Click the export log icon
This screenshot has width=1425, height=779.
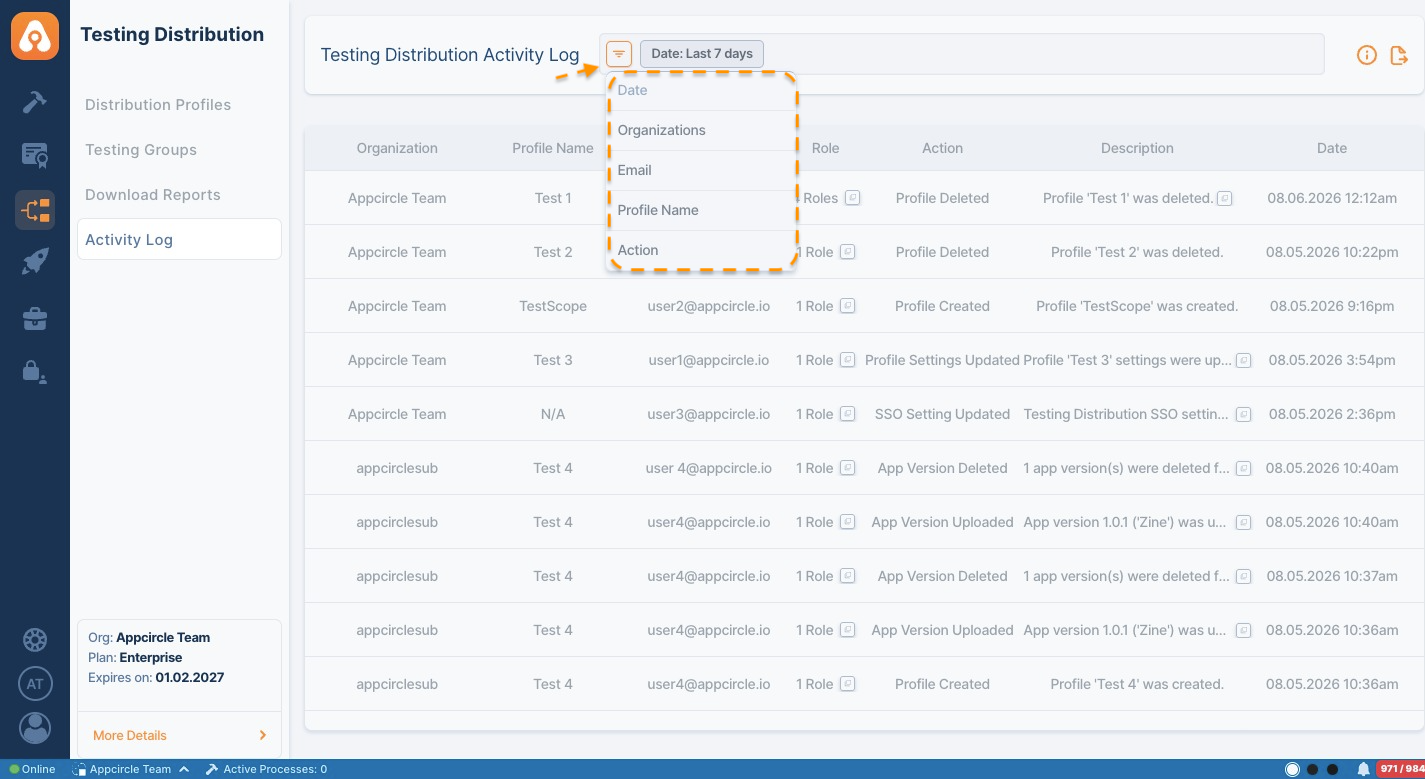(1399, 55)
